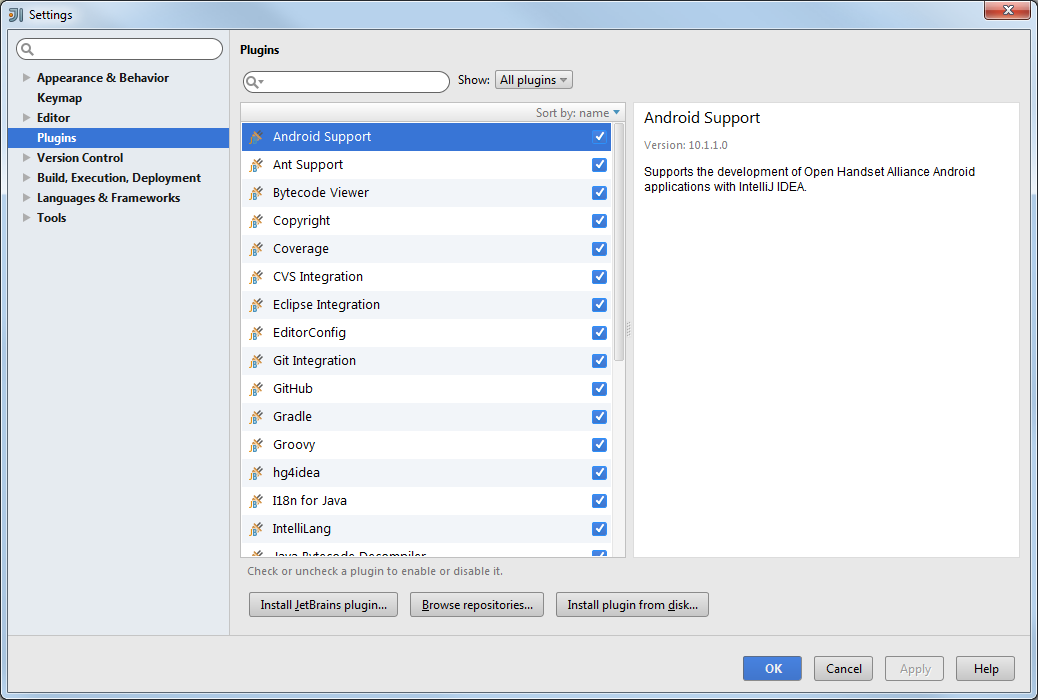The image size is (1038, 700).
Task: Select the Git Integration plugin row
Action: coord(426,361)
